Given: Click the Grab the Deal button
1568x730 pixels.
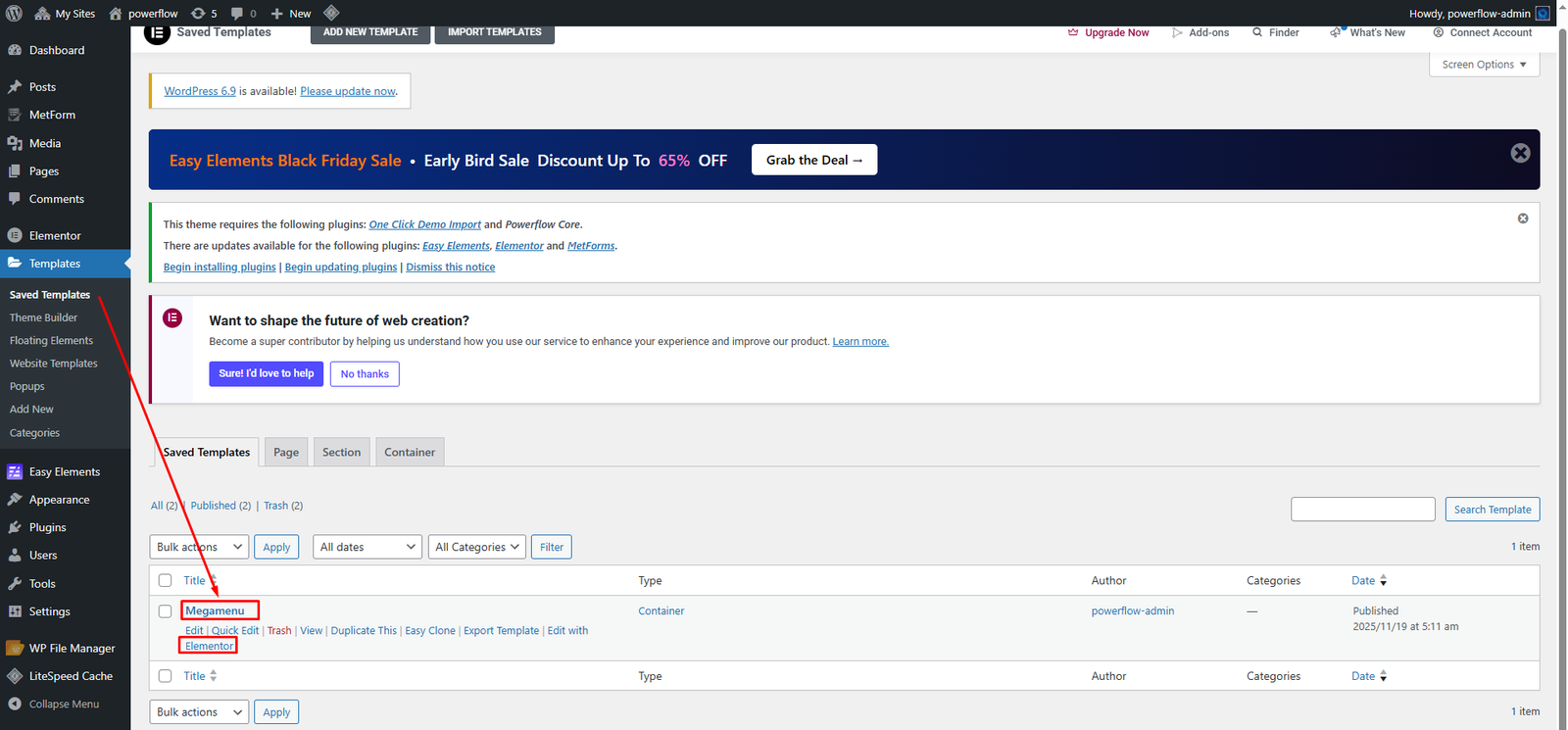Looking at the screenshot, I should (x=813, y=160).
